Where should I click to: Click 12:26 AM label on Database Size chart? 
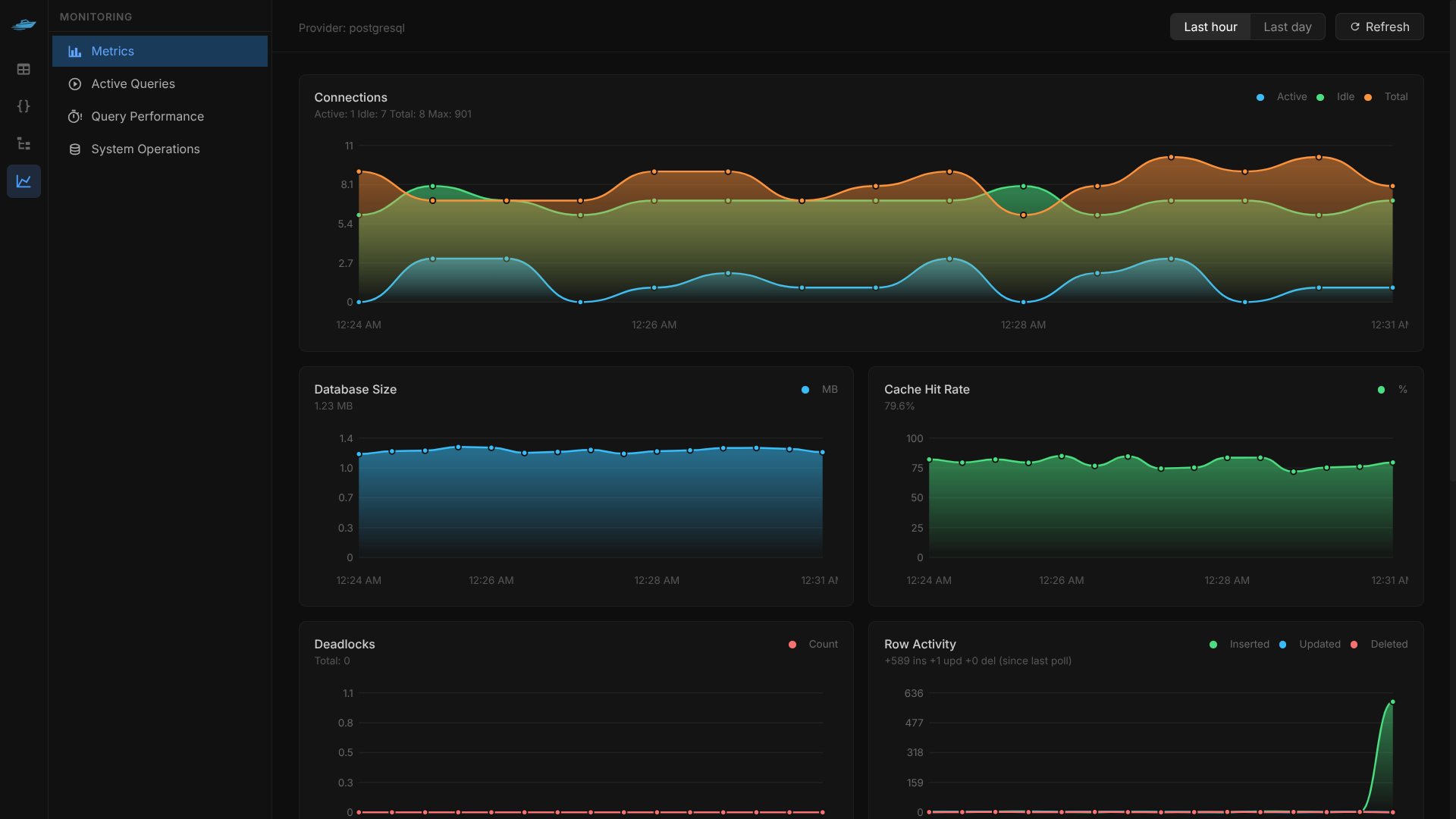coord(491,581)
